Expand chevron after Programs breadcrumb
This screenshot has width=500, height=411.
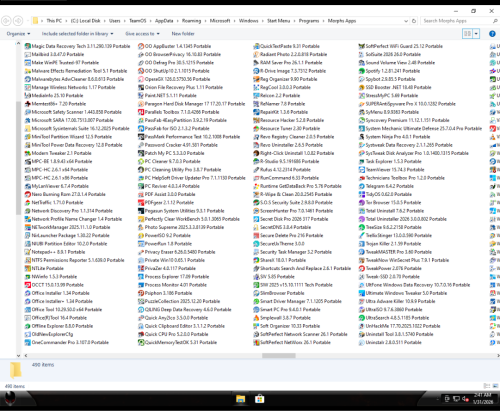[x=324, y=21]
